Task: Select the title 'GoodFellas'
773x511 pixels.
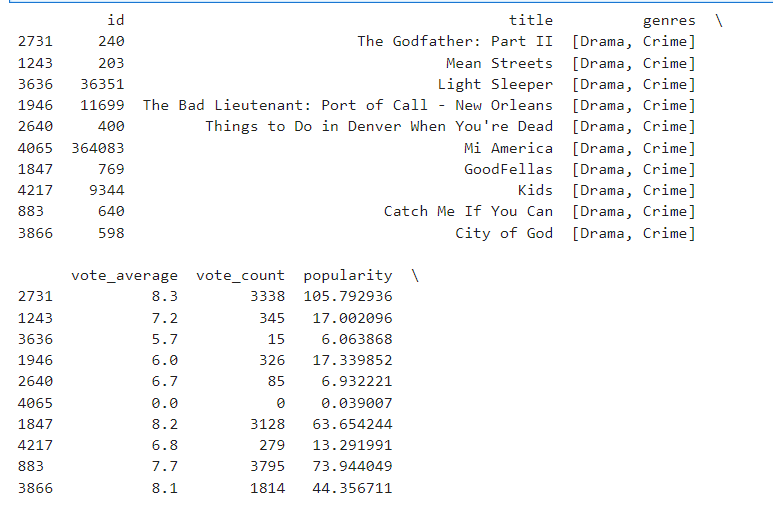Action: 508,170
